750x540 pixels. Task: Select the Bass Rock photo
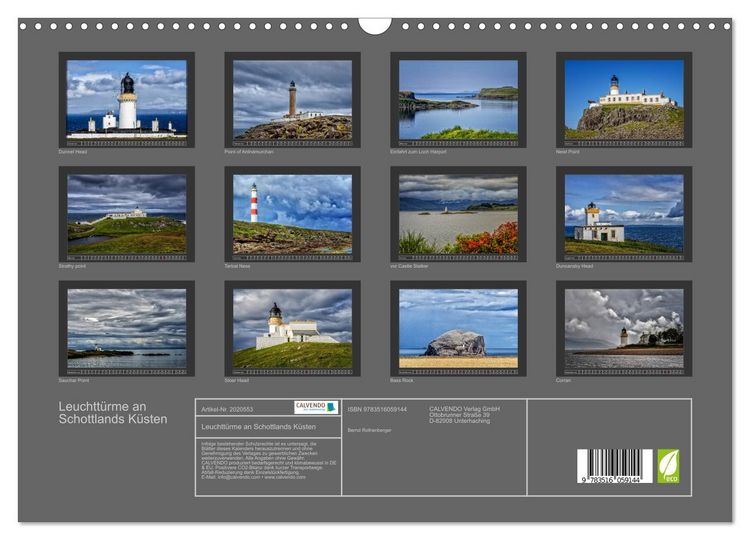(x=458, y=328)
